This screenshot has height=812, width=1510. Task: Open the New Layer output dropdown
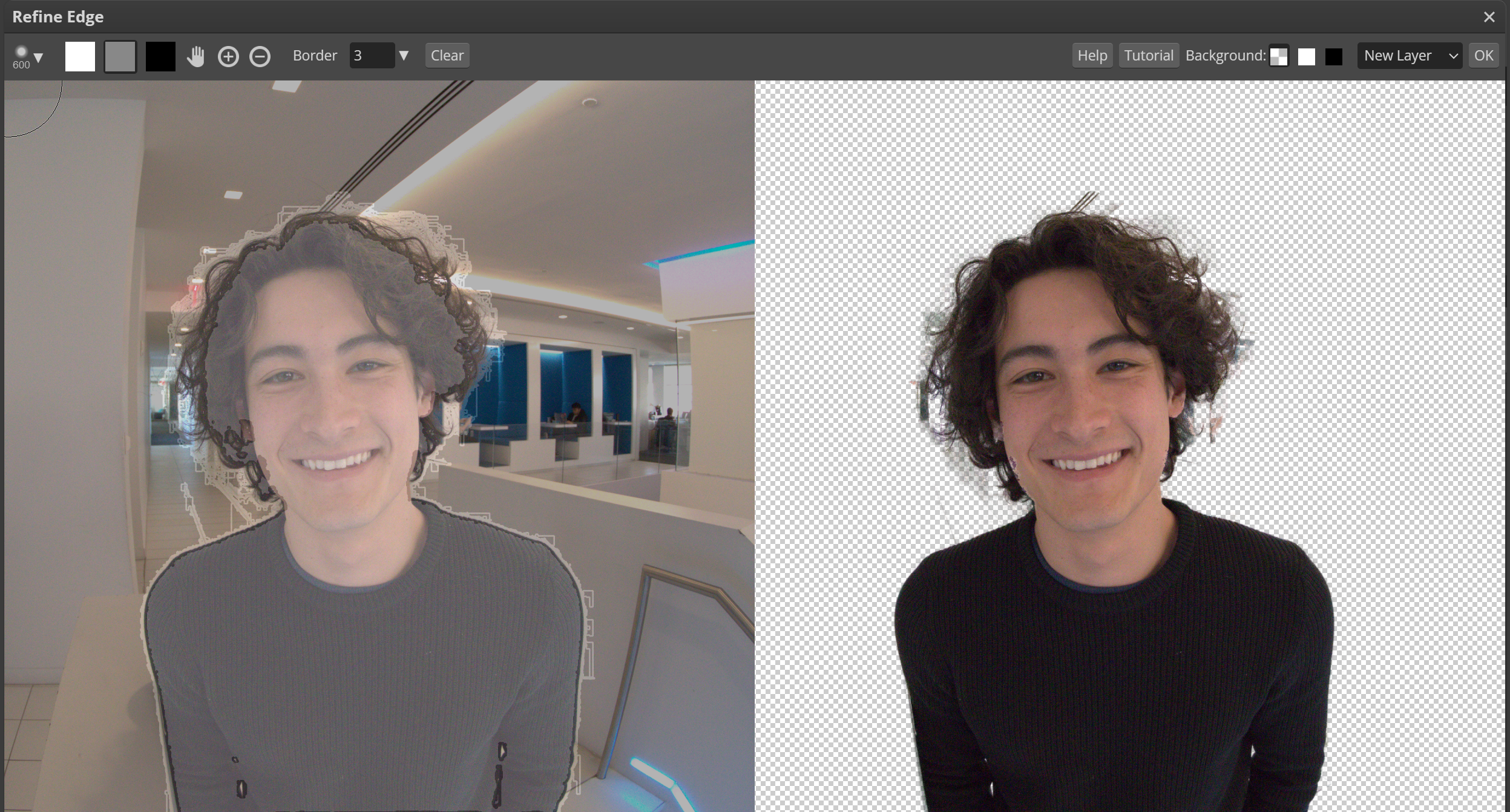1410,56
